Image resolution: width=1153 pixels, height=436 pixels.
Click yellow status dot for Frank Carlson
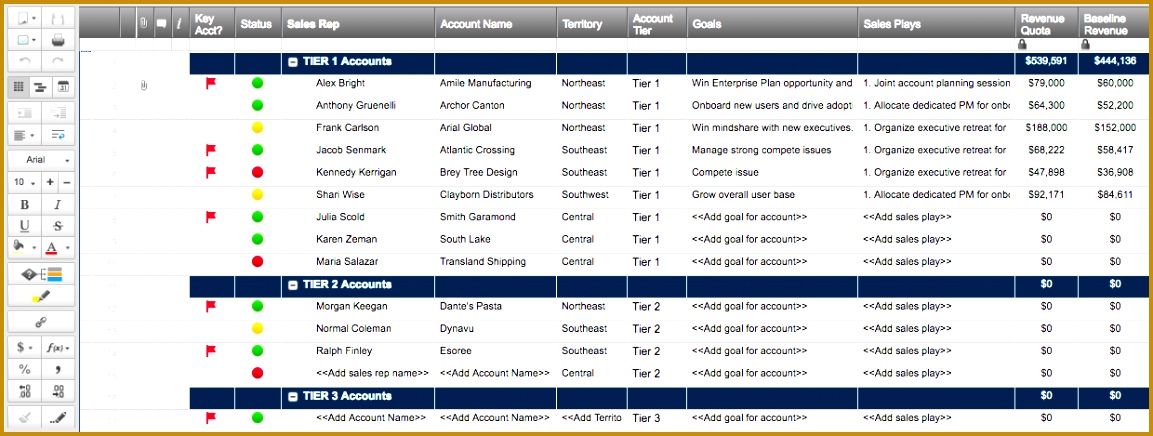[x=257, y=128]
